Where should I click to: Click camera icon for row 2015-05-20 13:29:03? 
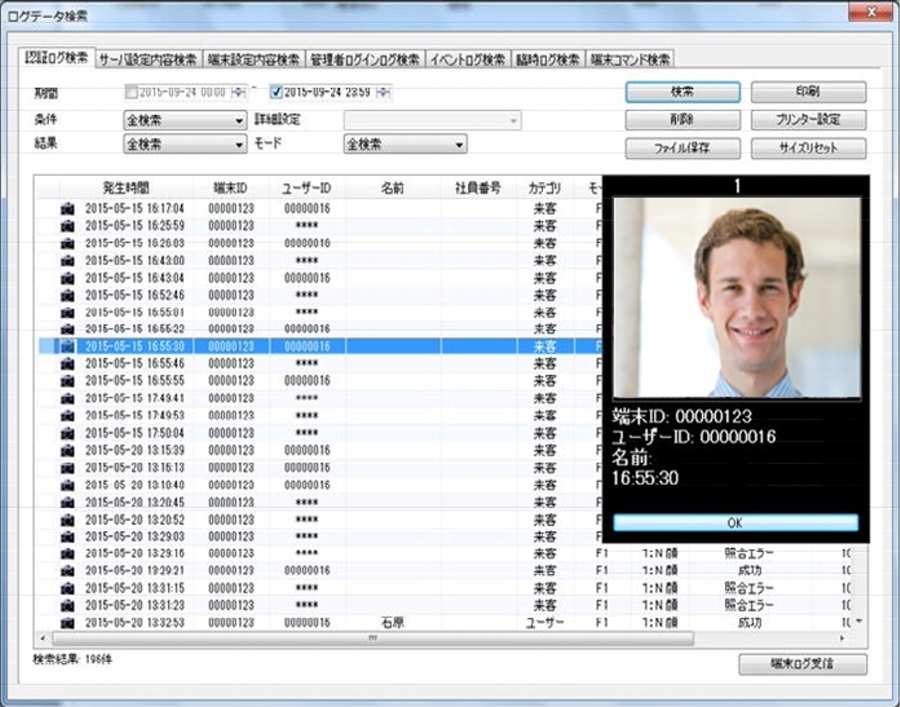click(x=67, y=537)
